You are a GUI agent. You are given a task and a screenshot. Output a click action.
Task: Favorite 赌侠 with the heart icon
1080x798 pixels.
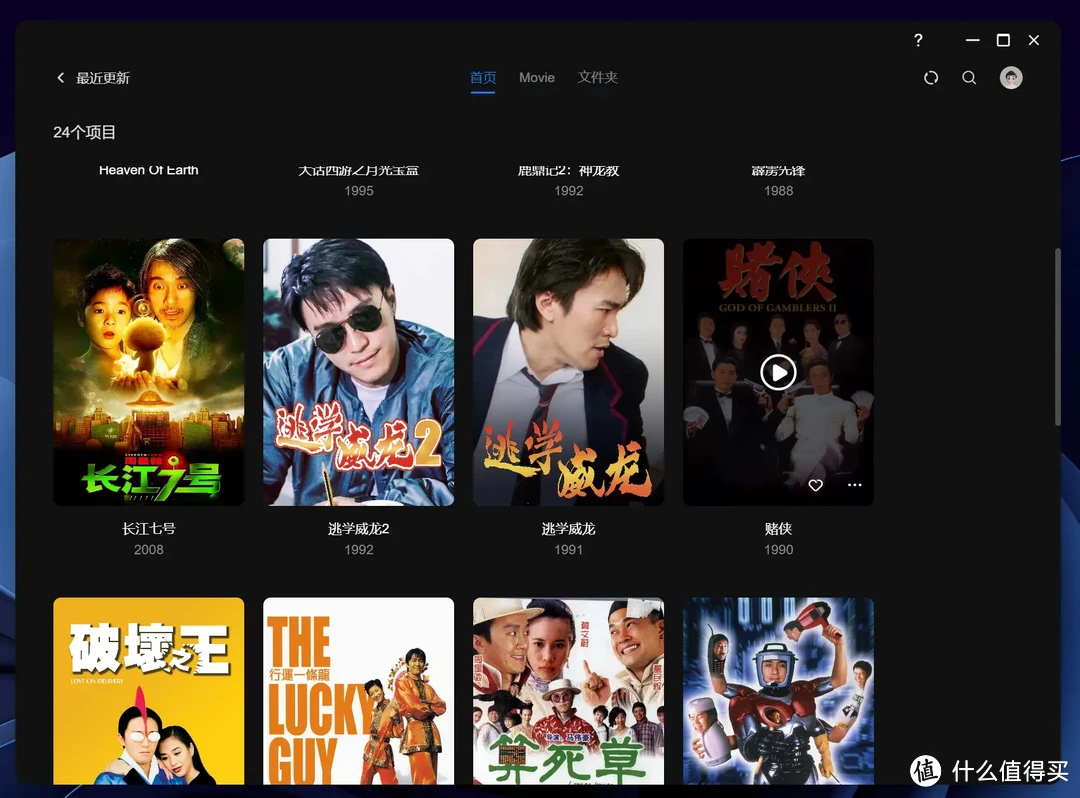click(816, 485)
